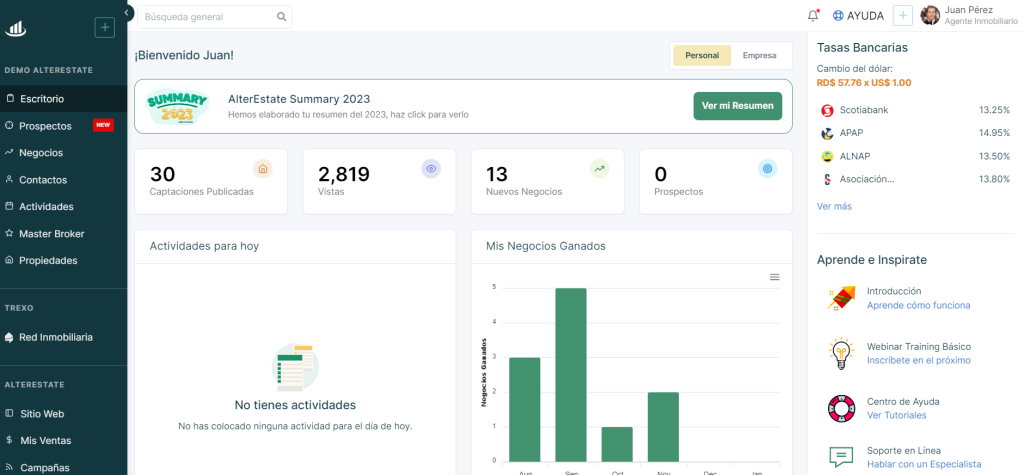The width and height of the screenshot is (1024, 475).
Task: Collapse the sidebar with the arrow toggle
Action: [x=127, y=12]
